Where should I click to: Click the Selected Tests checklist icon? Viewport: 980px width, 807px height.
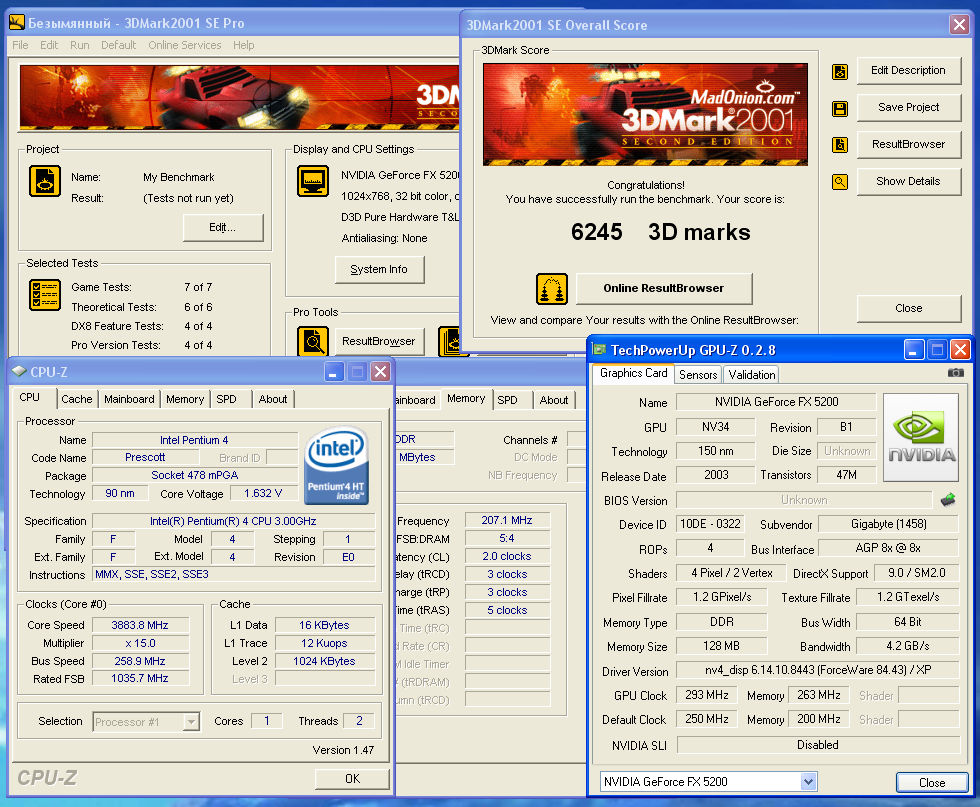pos(45,295)
